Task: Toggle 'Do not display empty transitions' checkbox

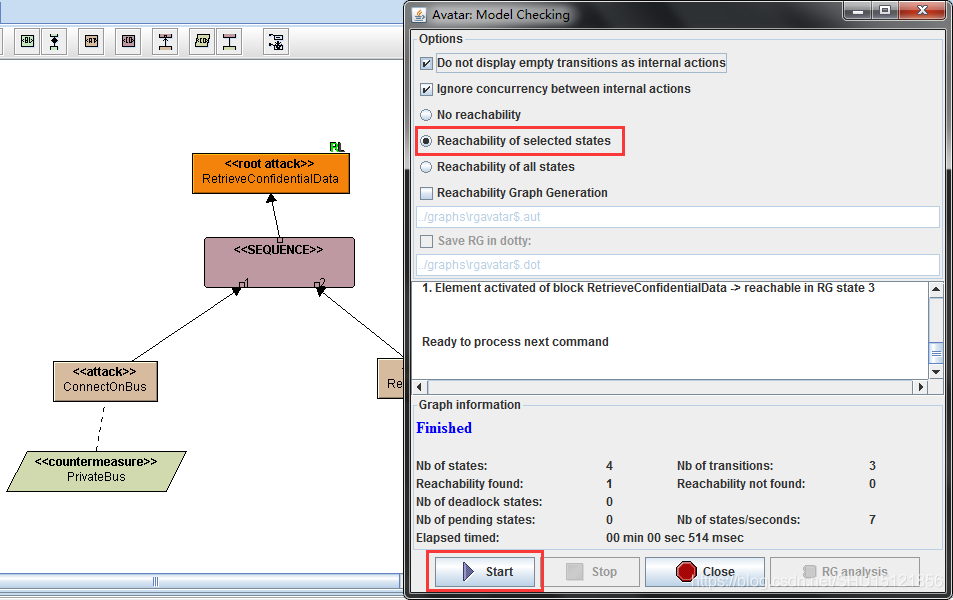Action: point(426,63)
